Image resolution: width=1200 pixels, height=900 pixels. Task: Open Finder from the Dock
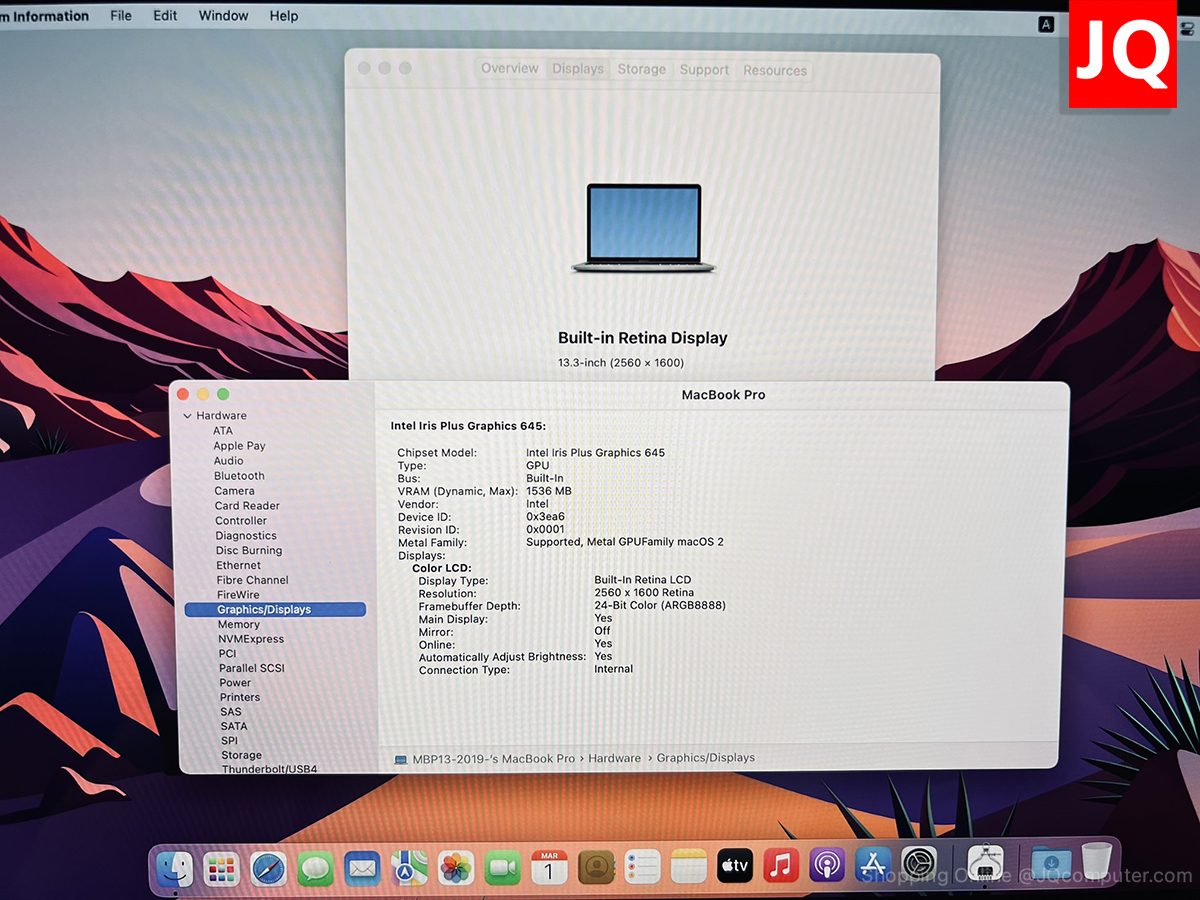click(176, 868)
